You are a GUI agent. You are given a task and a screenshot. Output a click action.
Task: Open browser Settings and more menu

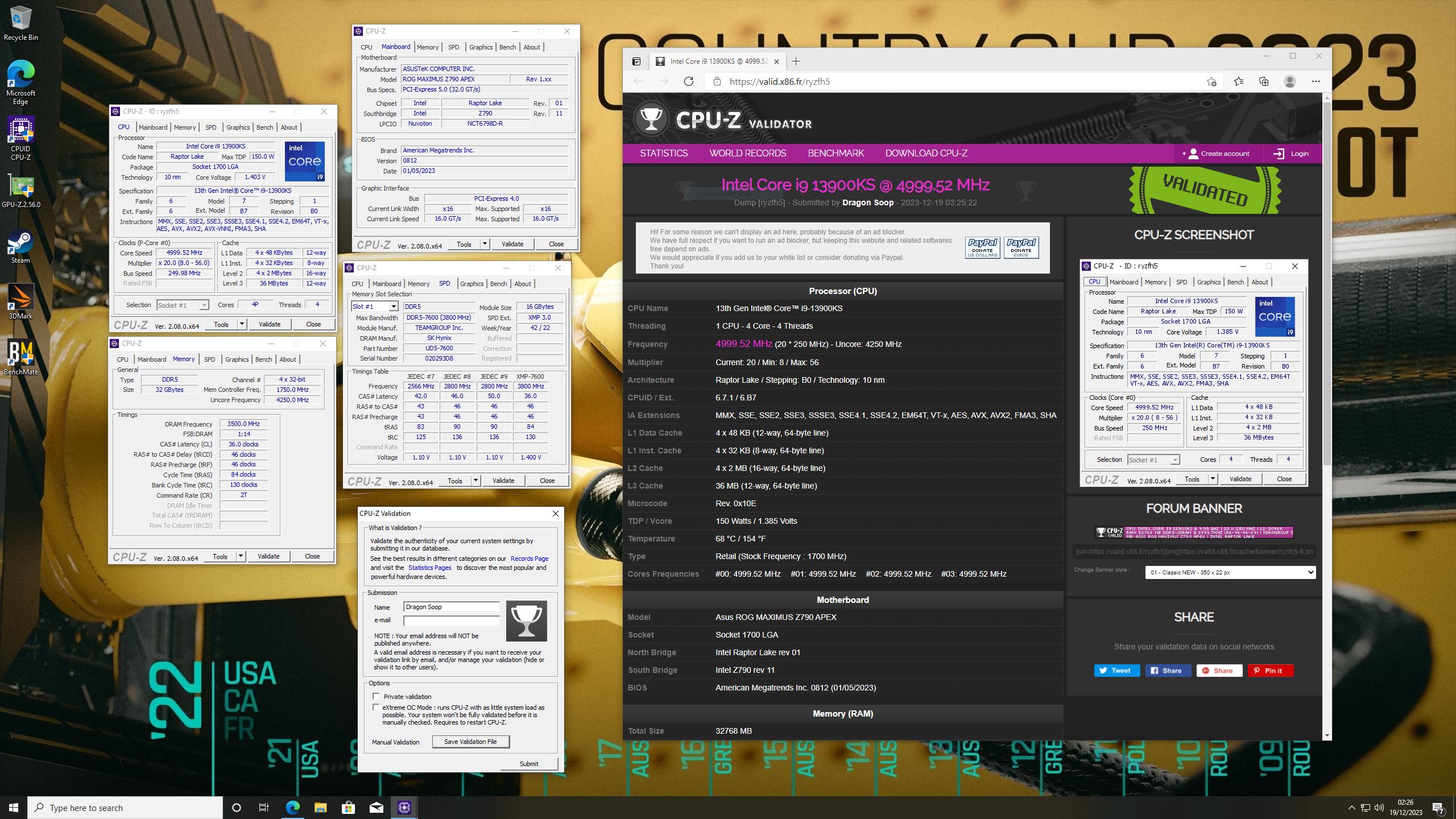pos(1316,81)
